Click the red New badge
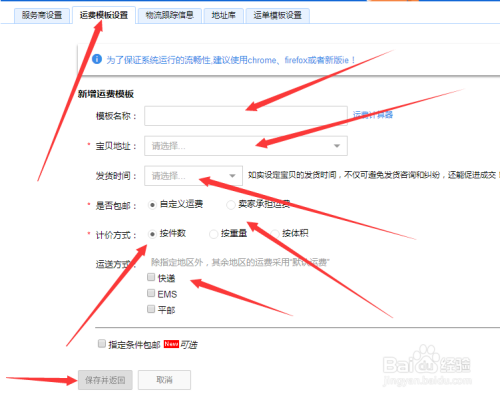Image resolution: width=500 pixels, height=398 pixels. pyautogui.click(x=171, y=344)
